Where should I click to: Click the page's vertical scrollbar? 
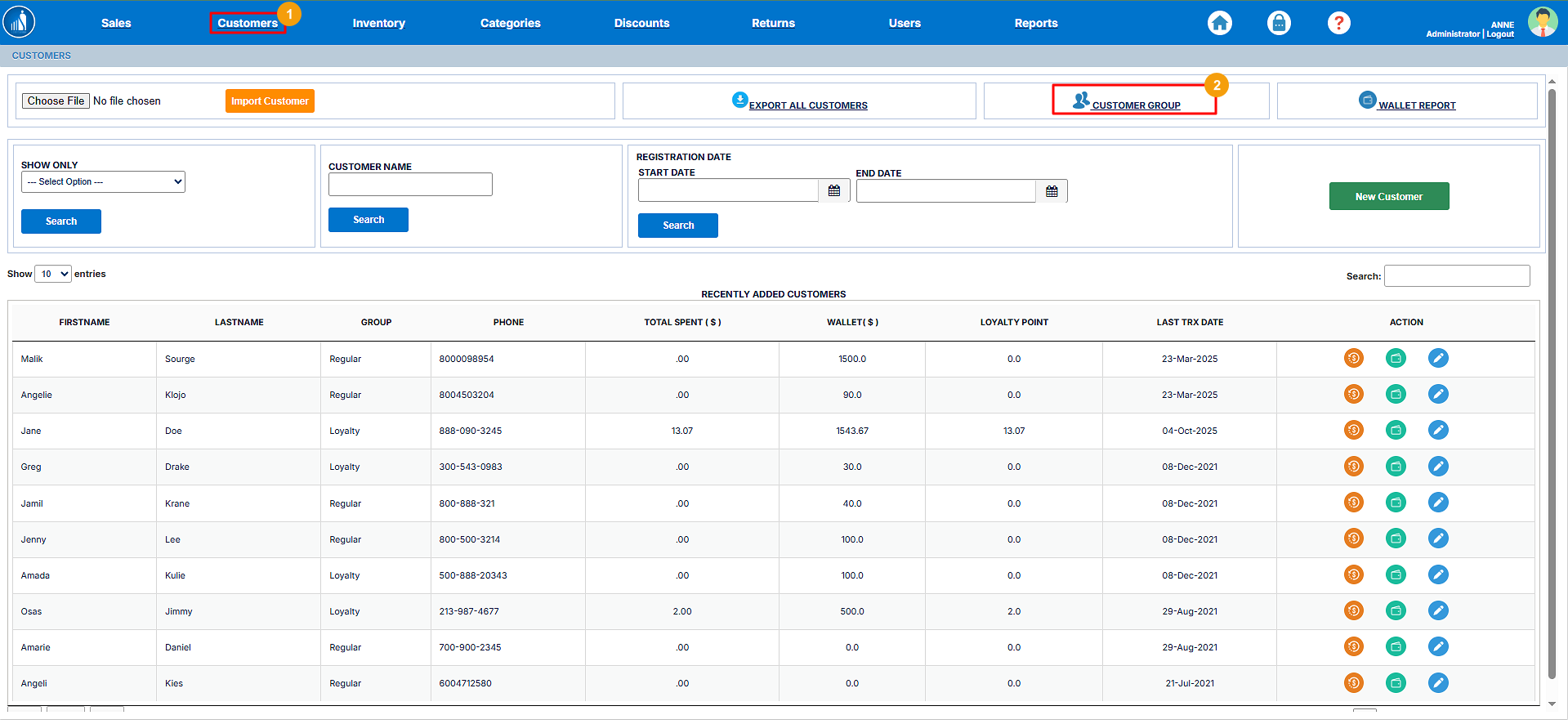1552,384
